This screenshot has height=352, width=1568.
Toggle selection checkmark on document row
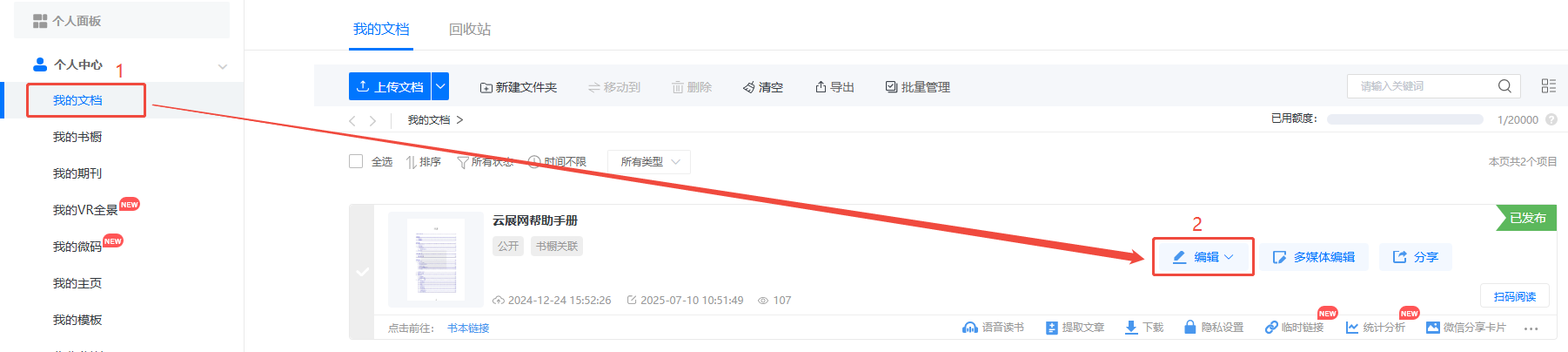point(362,272)
